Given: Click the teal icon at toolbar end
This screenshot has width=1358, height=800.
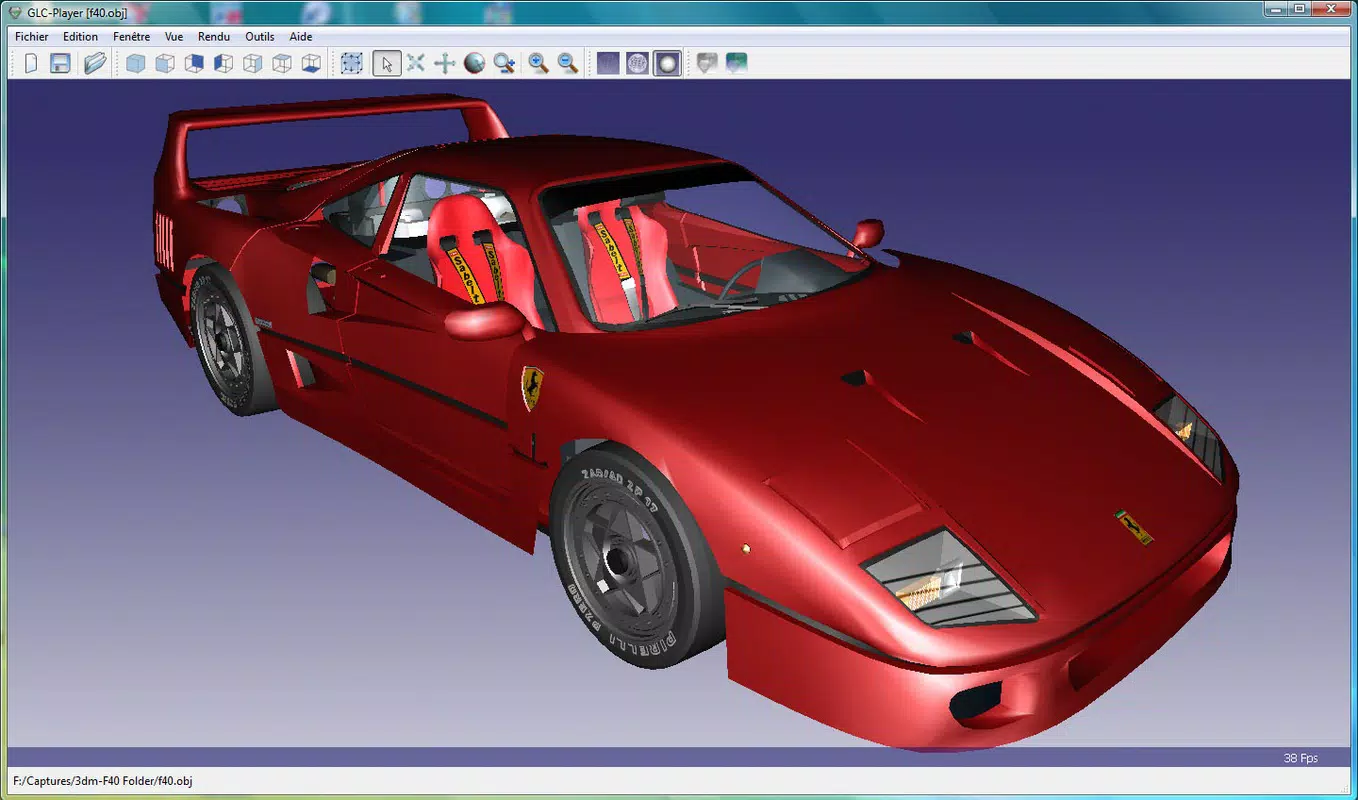Looking at the screenshot, I should (x=737, y=64).
